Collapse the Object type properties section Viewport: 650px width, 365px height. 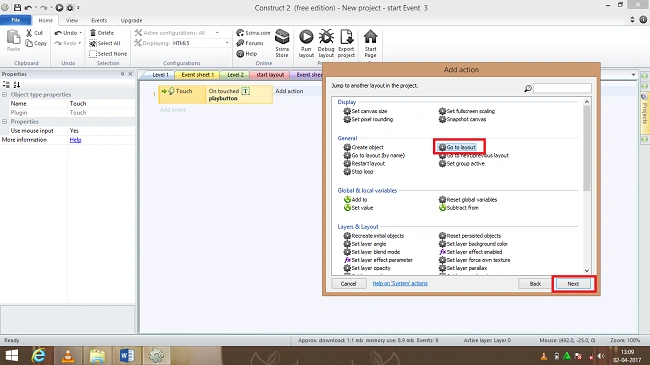pyautogui.click(x=5, y=95)
